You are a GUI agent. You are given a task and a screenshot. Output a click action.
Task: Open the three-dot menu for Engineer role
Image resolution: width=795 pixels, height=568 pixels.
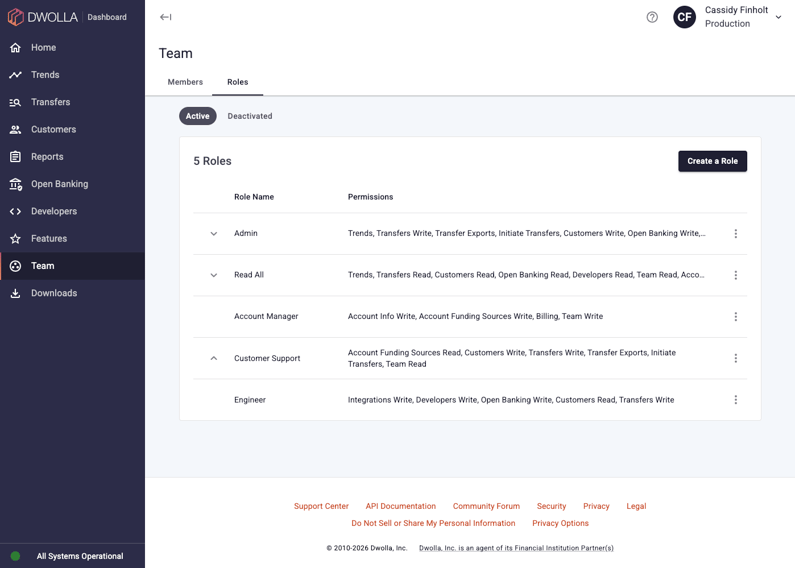(736, 400)
